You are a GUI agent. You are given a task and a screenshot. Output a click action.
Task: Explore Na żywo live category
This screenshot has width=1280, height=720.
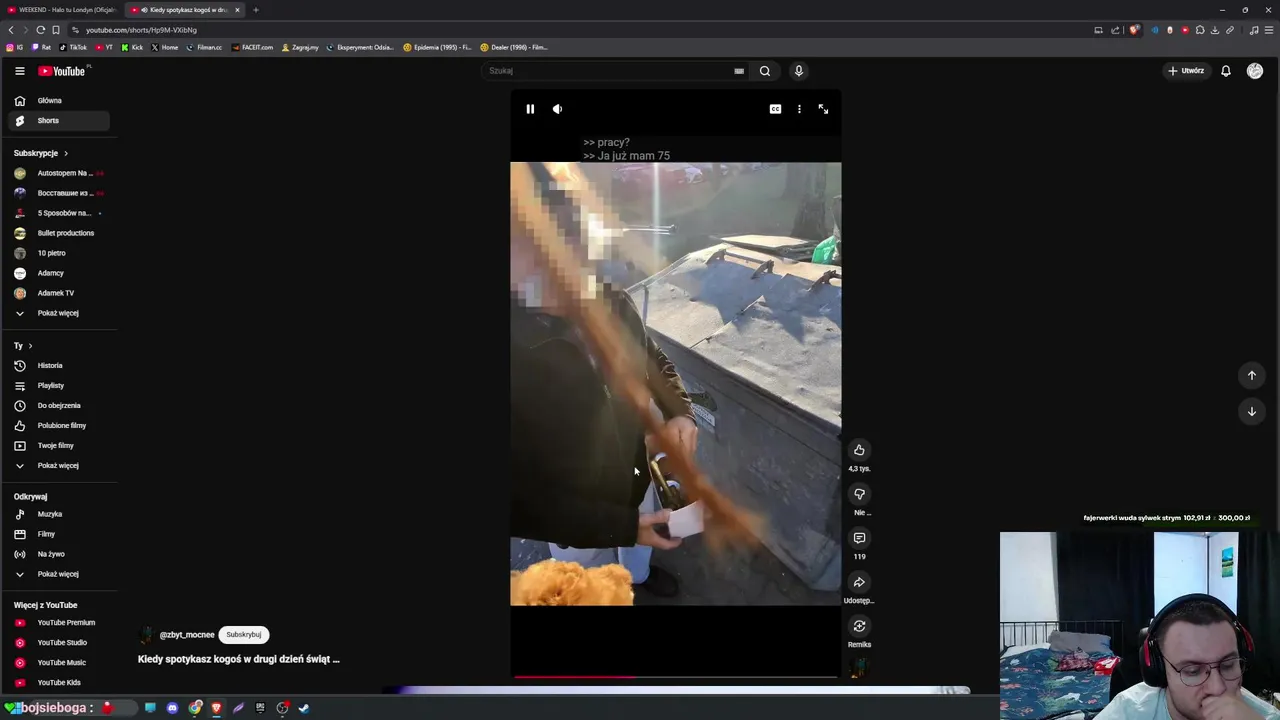click(x=59, y=554)
